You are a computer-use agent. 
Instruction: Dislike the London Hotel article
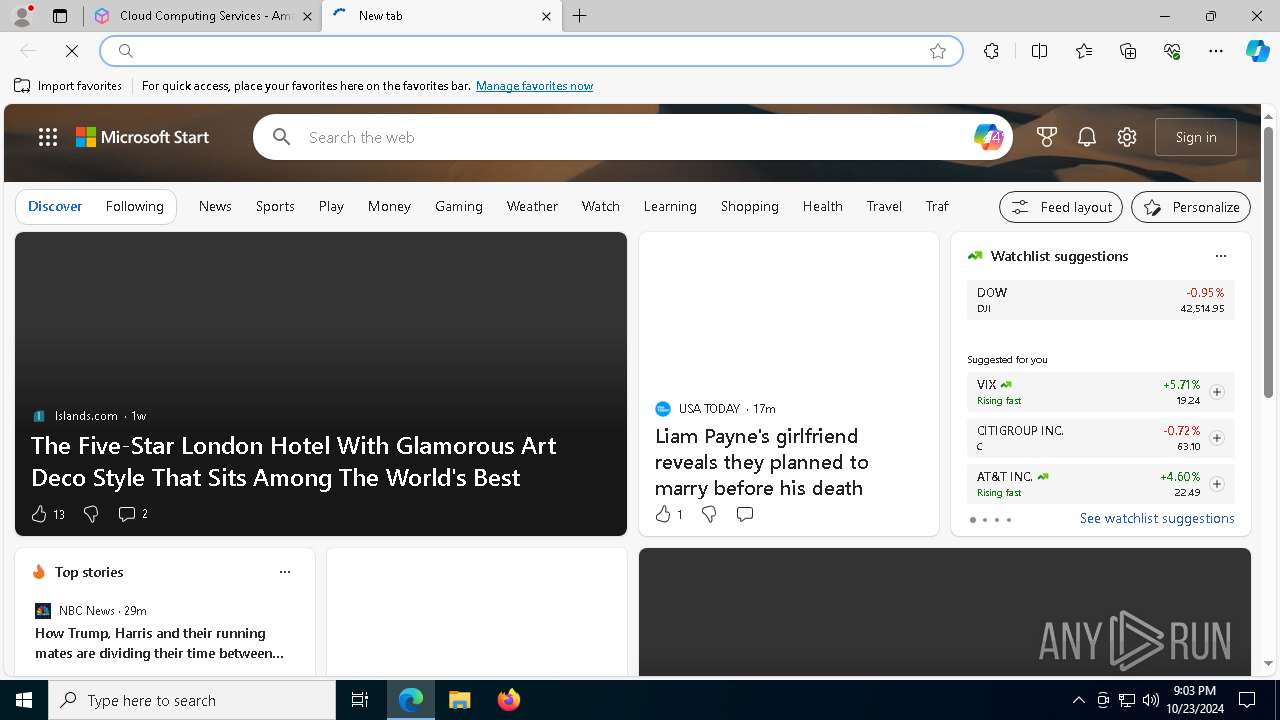(x=91, y=514)
